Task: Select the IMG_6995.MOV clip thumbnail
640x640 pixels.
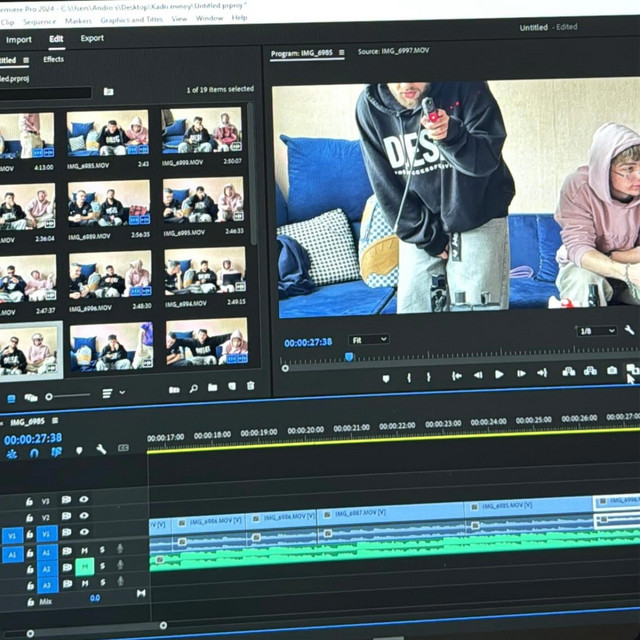Action: pos(203,200)
